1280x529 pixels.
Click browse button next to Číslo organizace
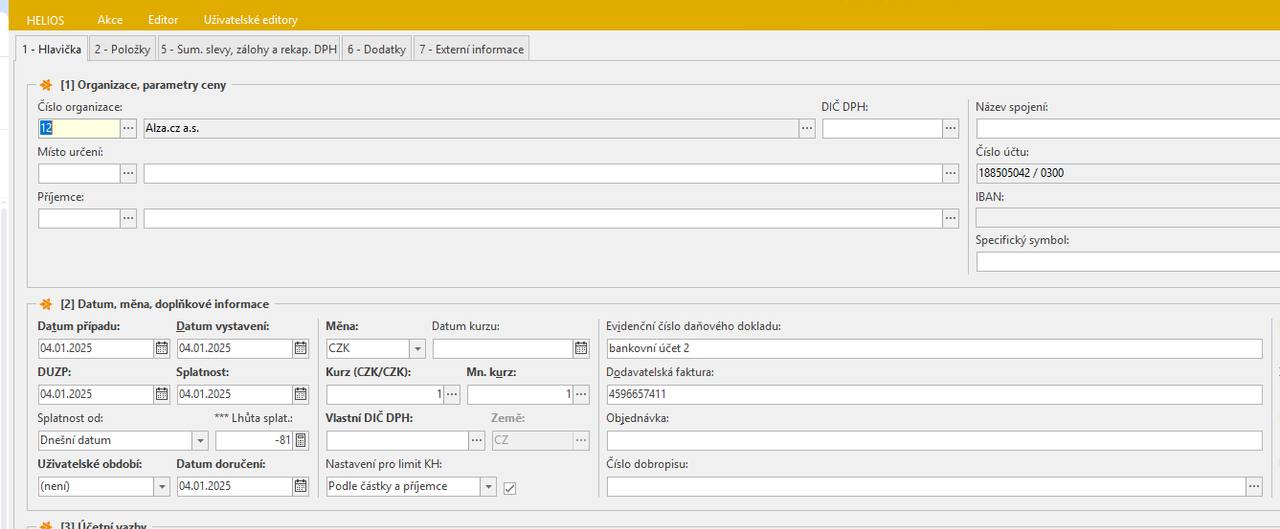click(128, 129)
